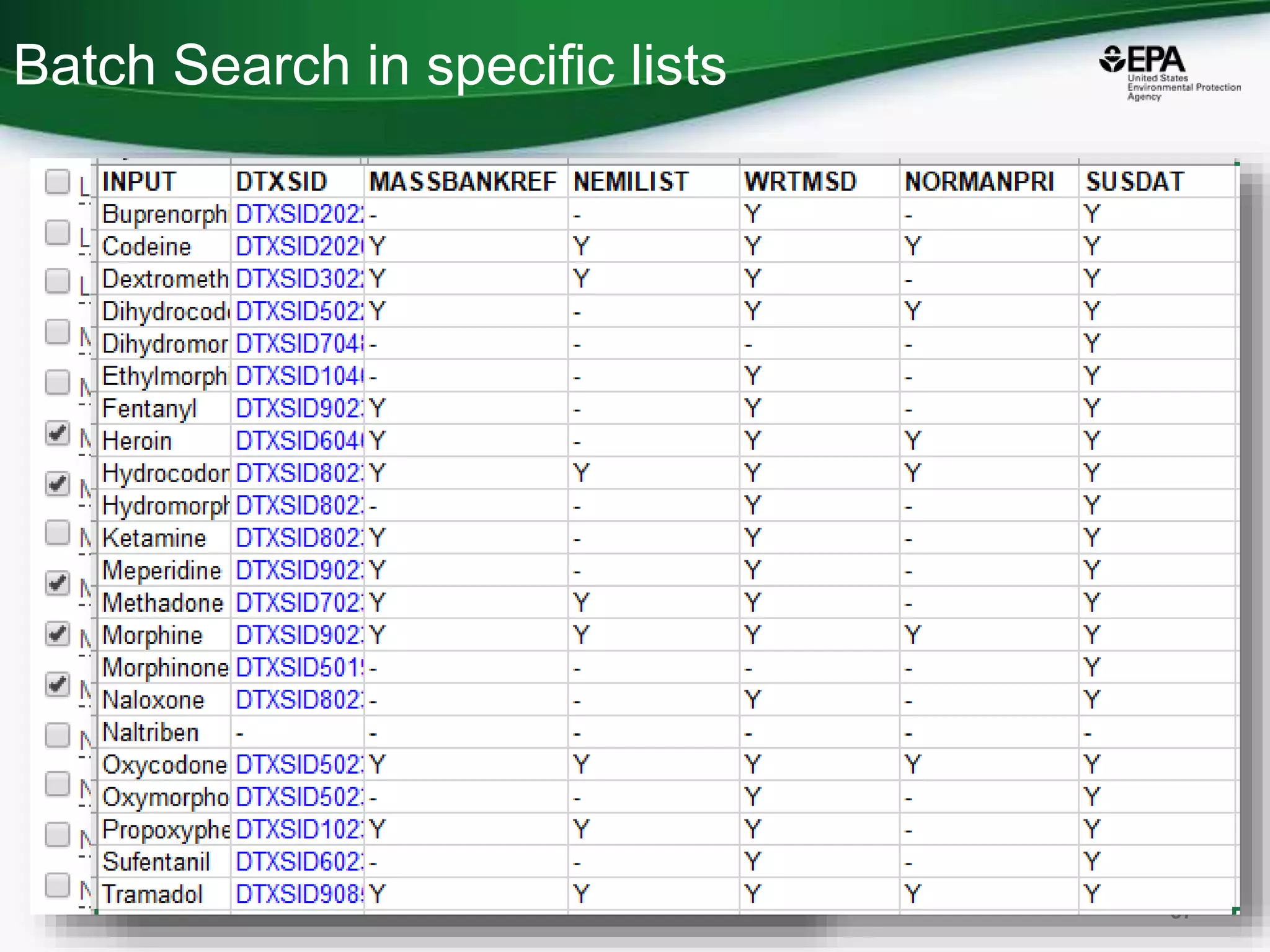Open the DTXSID link for Oxycodone
The image size is (1270, 952).
pos(300,765)
